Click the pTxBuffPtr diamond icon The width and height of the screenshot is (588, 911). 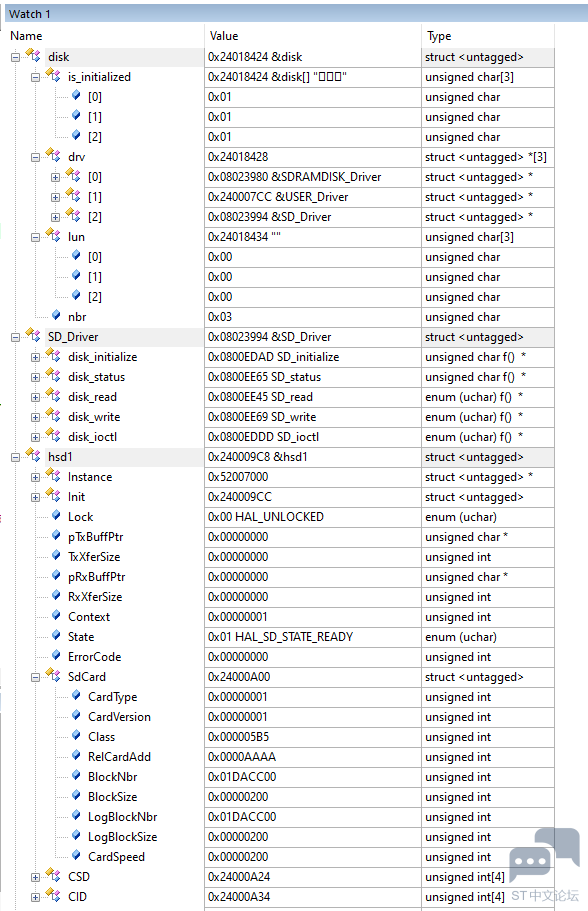pos(56,536)
